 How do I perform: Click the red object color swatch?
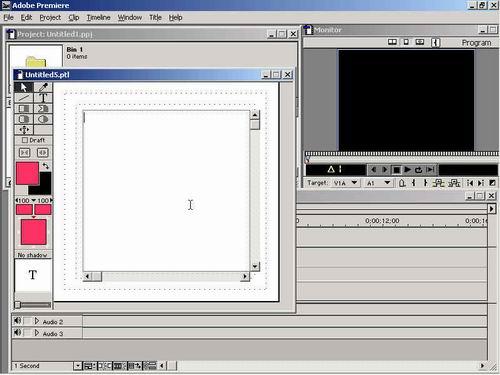pyautogui.click(x=27, y=173)
